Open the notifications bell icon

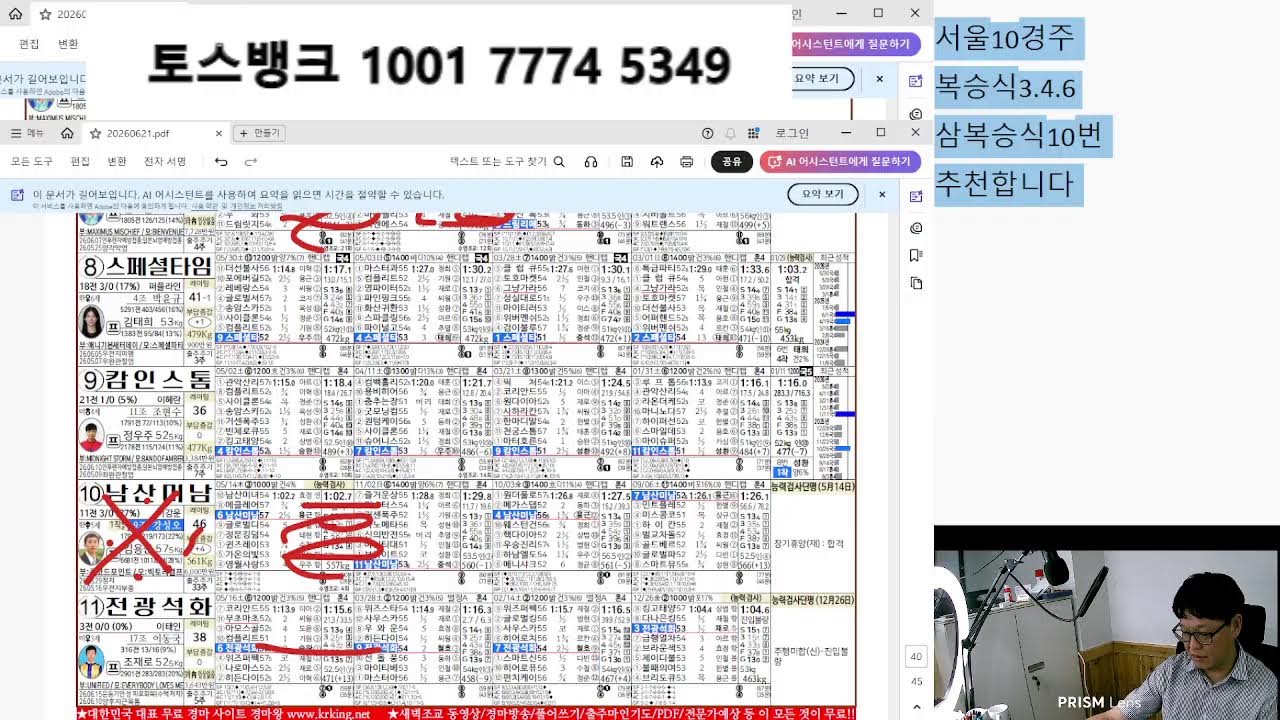coord(731,133)
